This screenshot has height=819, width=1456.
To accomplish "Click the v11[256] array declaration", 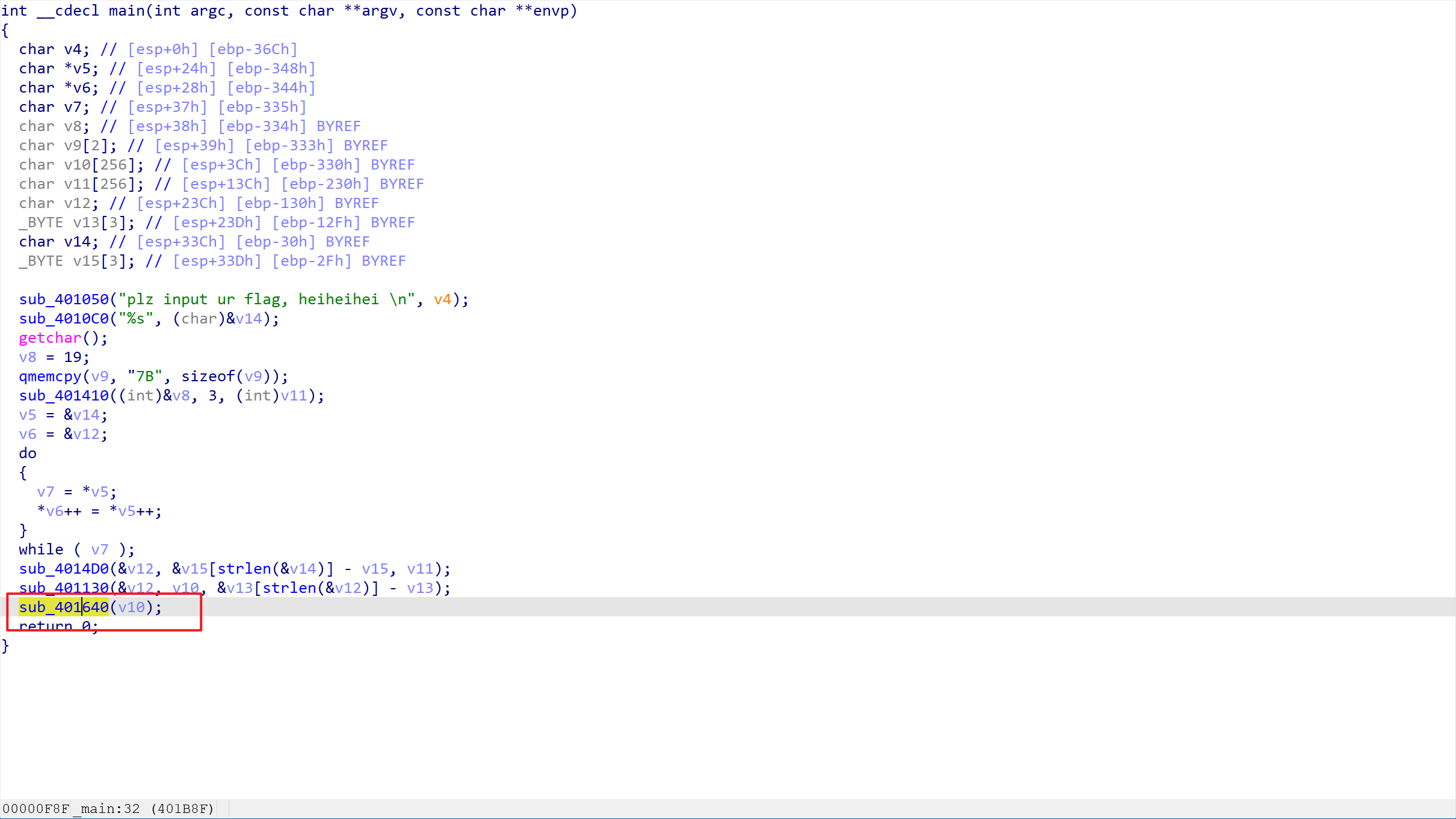I will coord(221,183).
